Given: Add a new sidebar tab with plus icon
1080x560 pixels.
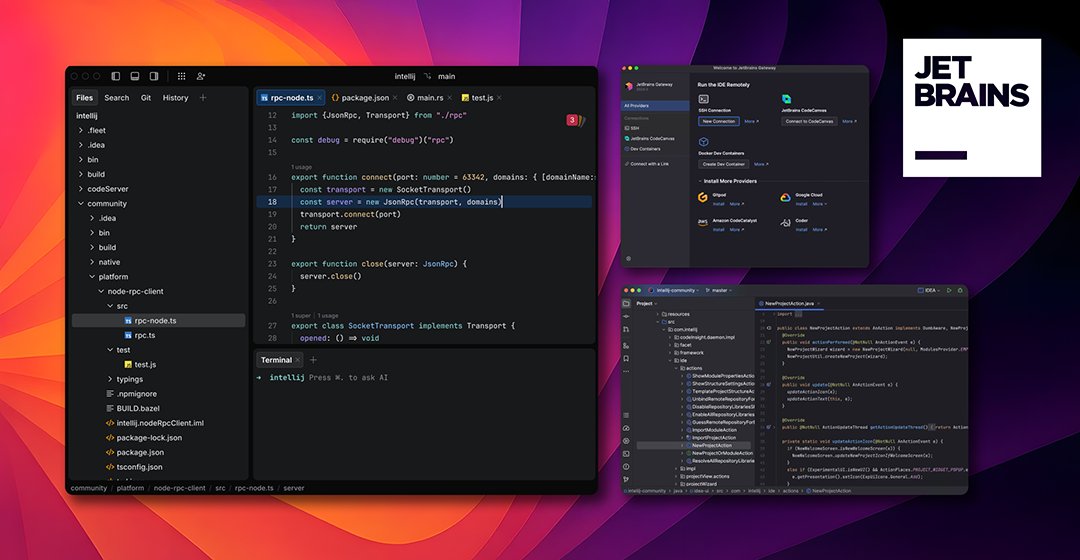Looking at the screenshot, I should coord(203,98).
